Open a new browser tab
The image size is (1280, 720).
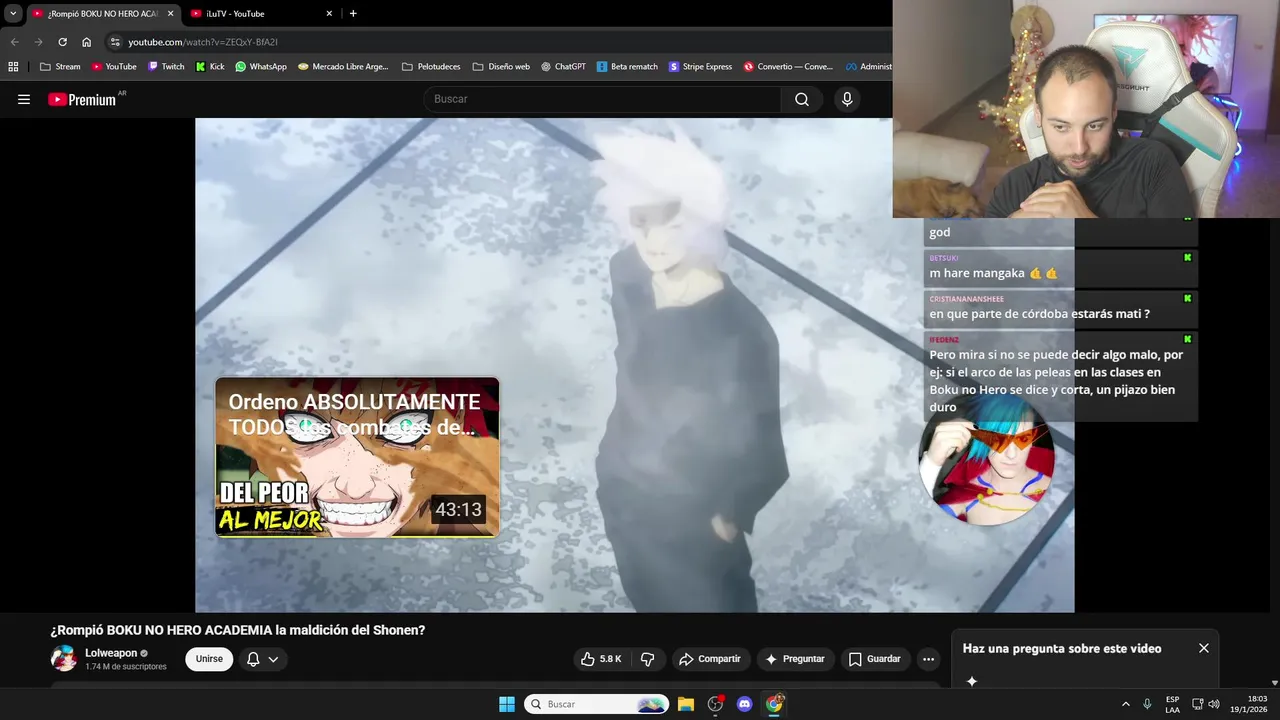click(x=353, y=13)
